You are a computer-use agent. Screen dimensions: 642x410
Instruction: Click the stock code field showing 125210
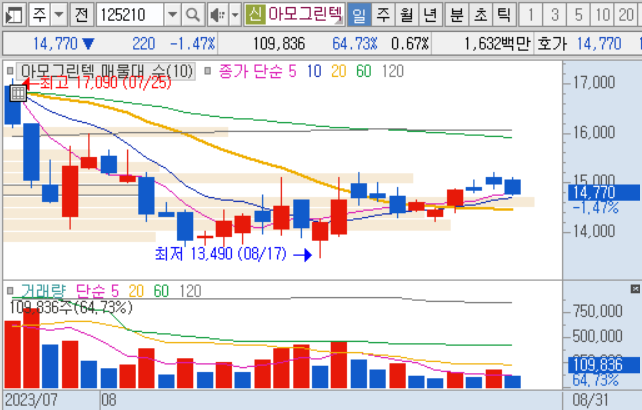pyautogui.click(x=130, y=15)
